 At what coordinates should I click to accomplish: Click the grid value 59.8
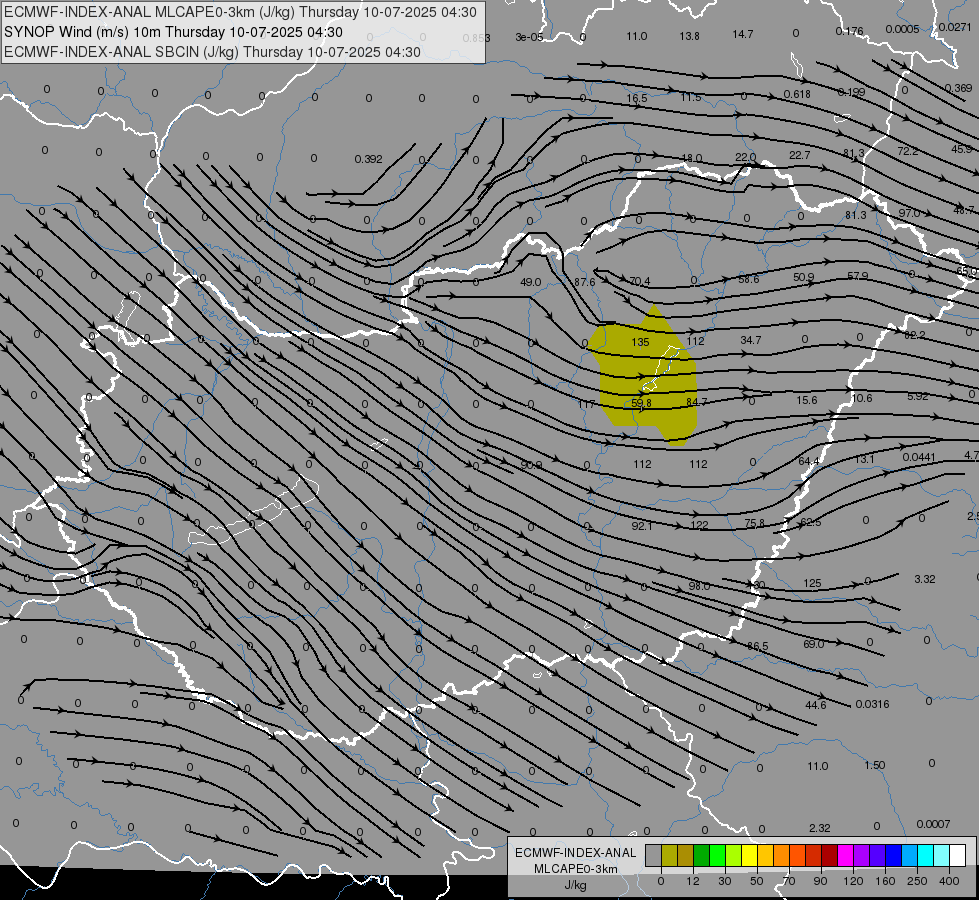(x=641, y=403)
